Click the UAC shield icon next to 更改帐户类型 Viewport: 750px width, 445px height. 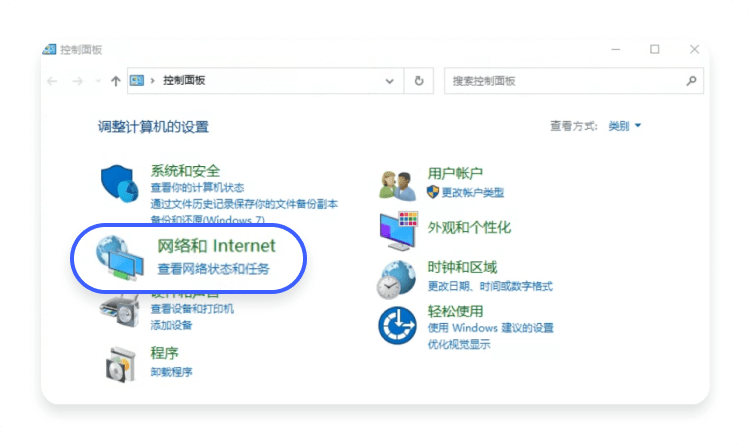433,192
